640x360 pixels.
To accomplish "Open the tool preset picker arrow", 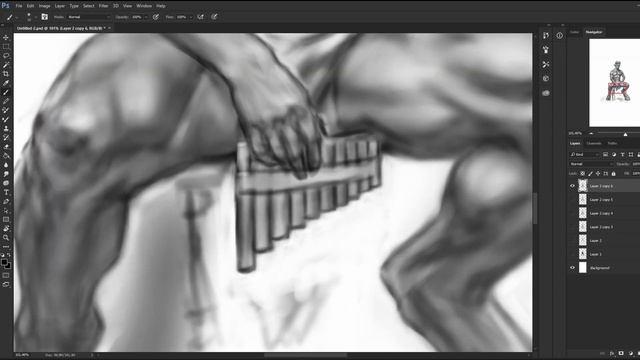I will [17, 17].
